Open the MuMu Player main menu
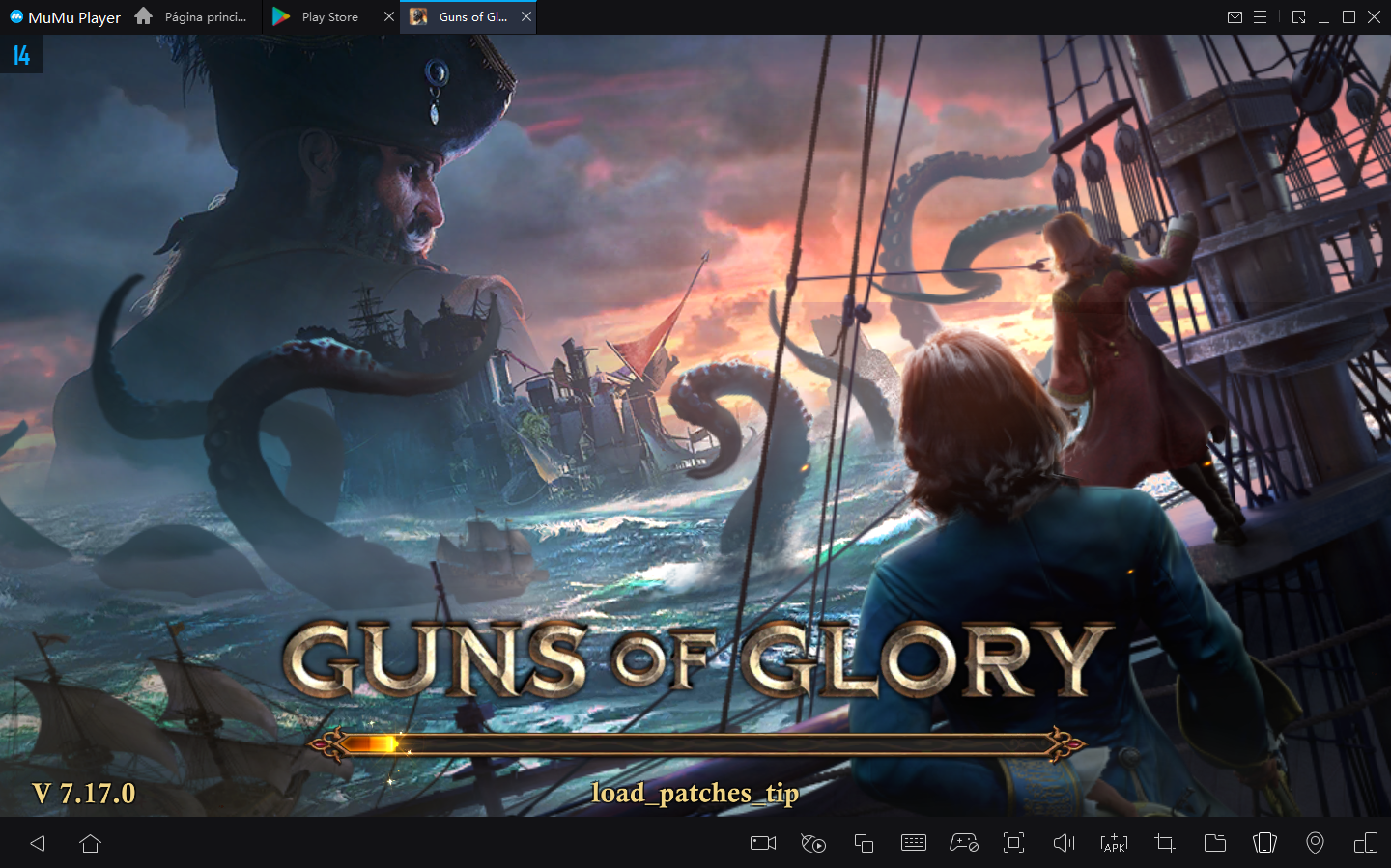This screenshot has width=1391, height=868. coord(1260,16)
